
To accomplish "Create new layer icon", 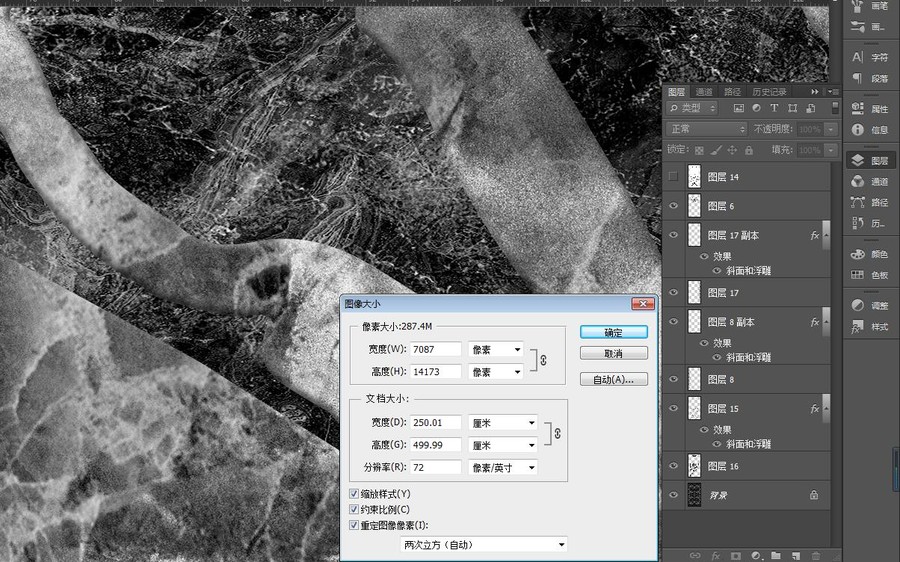I will coord(796,555).
